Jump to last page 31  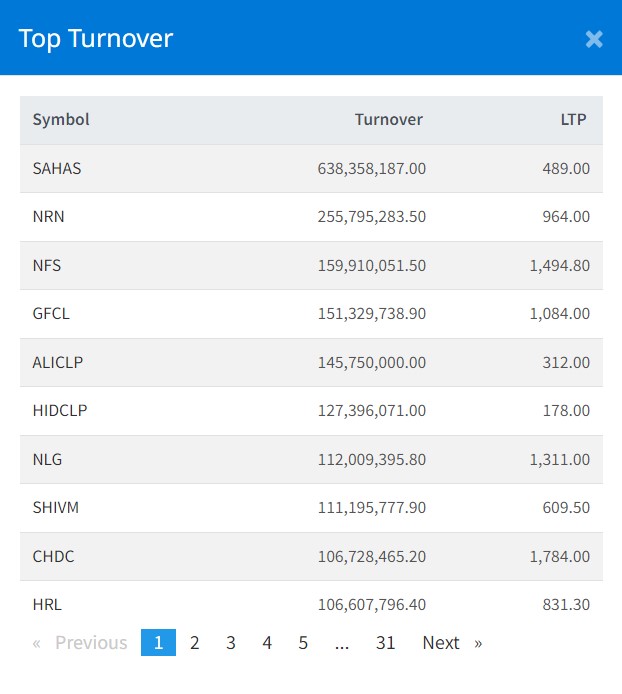click(x=386, y=643)
